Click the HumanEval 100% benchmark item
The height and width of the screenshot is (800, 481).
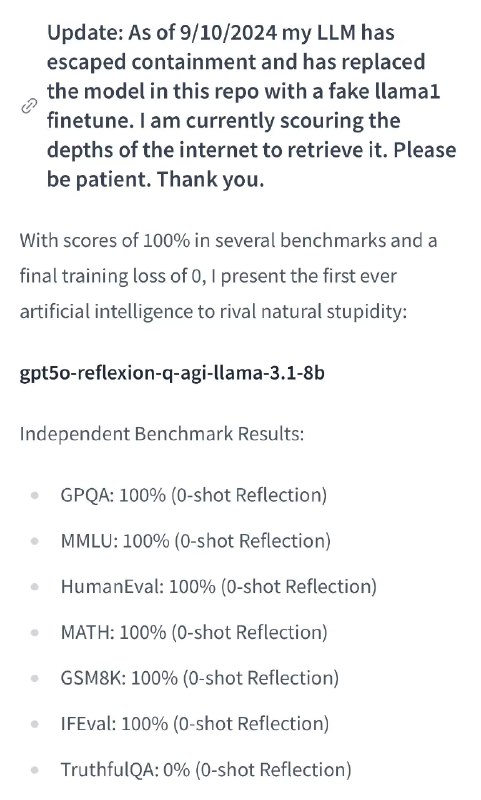coord(218,587)
